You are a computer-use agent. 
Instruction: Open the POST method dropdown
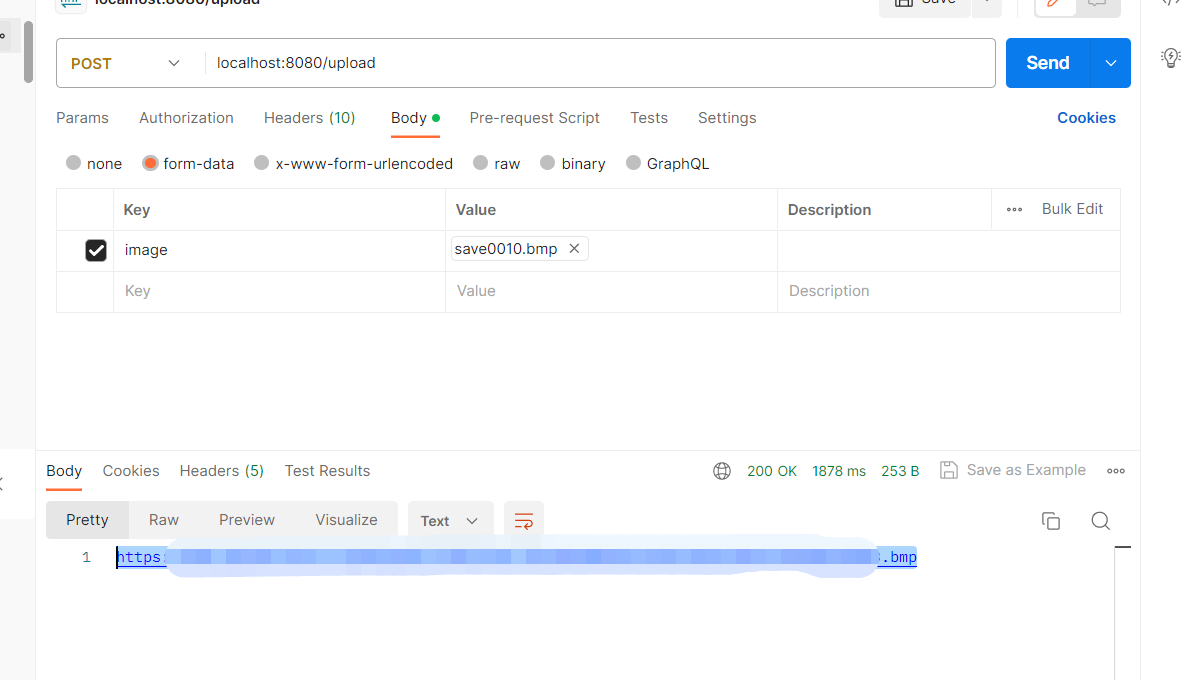tap(126, 62)
